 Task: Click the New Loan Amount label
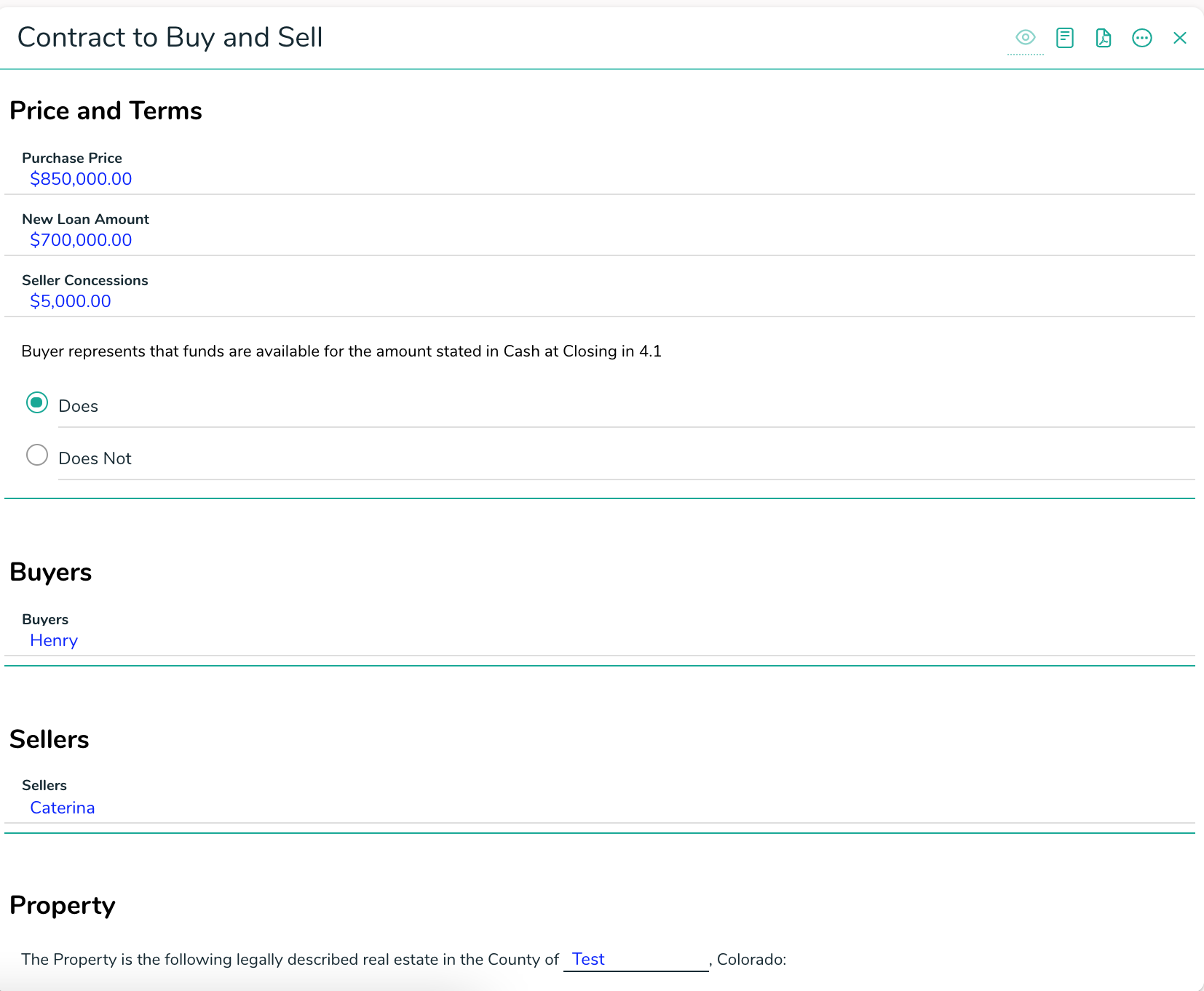(86, 219)
